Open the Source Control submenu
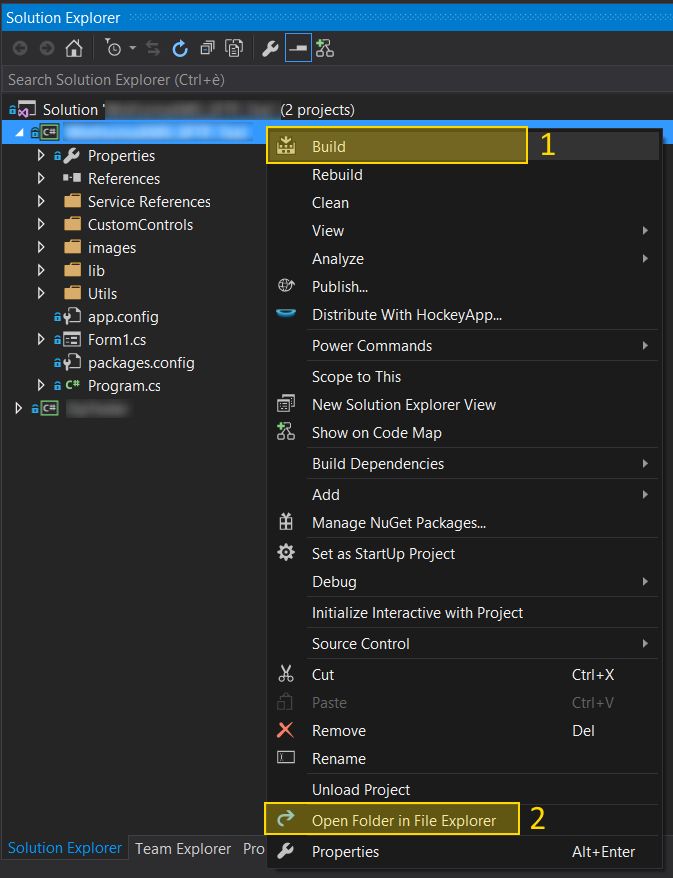This screenshot has height=878, width=673. coord(462,644)
